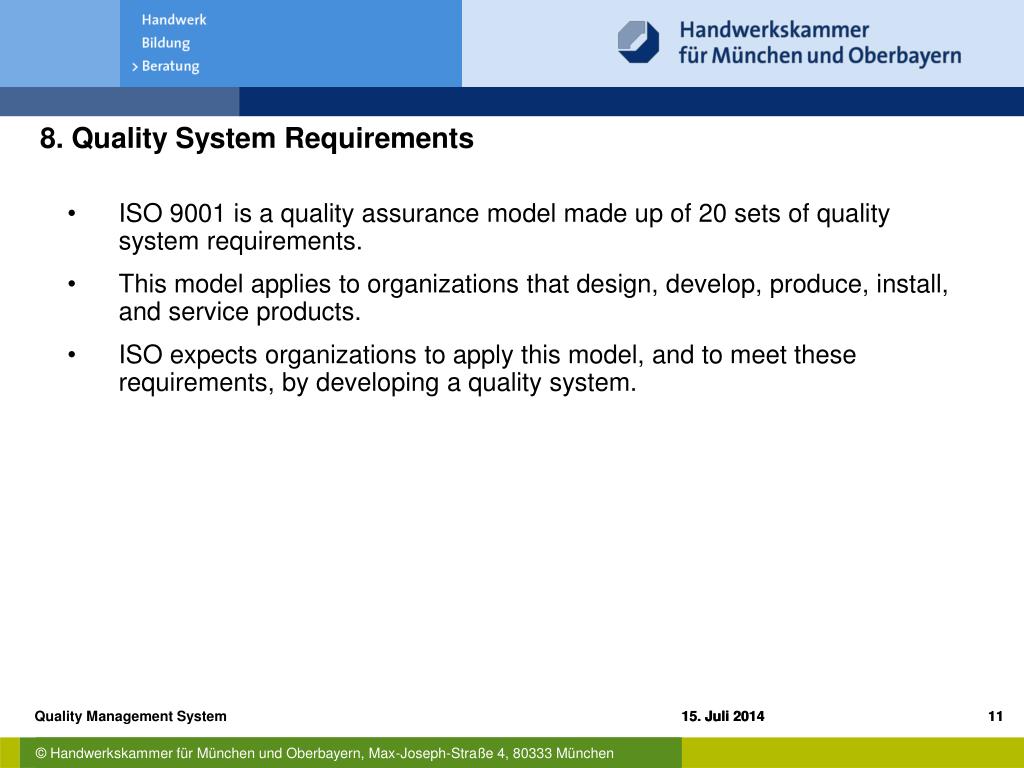Click the arrow chevron before Beratung
The image size is (1024, 768).
pyautogui.click(x=135, y=67)
